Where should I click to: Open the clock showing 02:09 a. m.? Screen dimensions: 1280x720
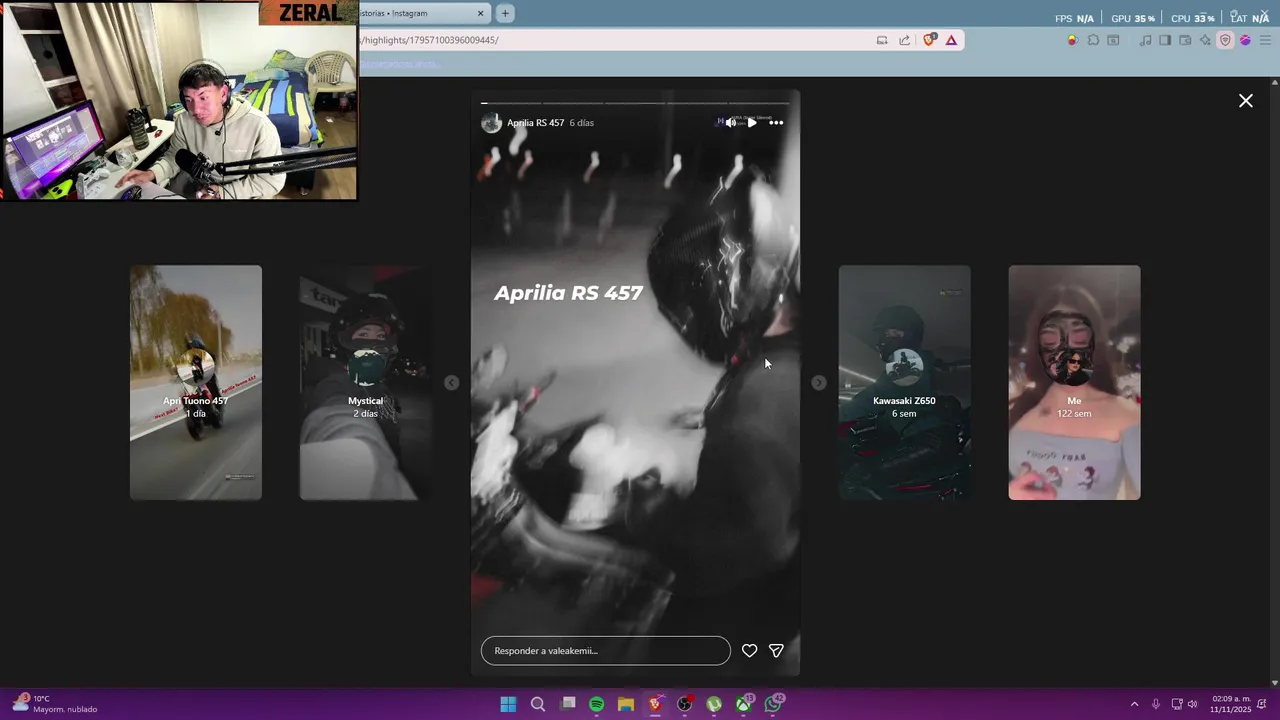tap(1231, 704)
